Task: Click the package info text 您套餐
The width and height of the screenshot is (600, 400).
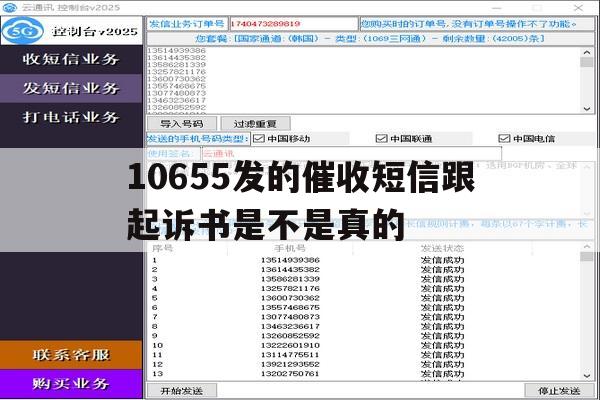Action: coord(370,39)
